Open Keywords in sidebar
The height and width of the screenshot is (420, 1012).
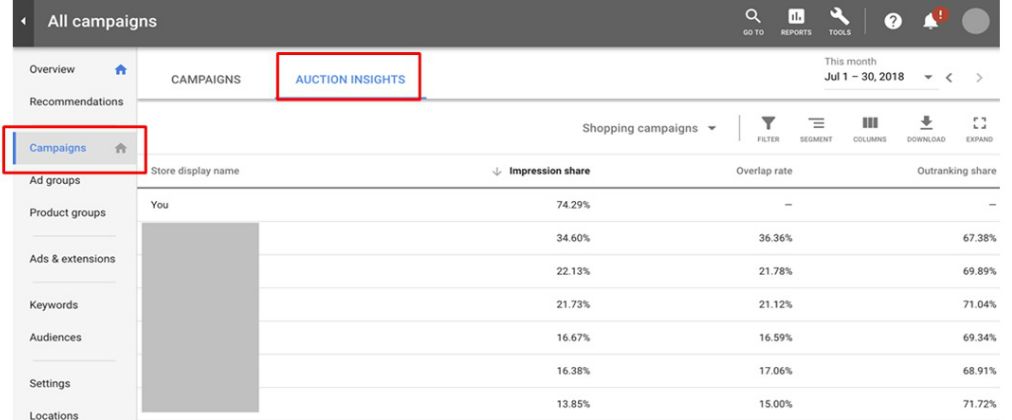tap(54, 305)
